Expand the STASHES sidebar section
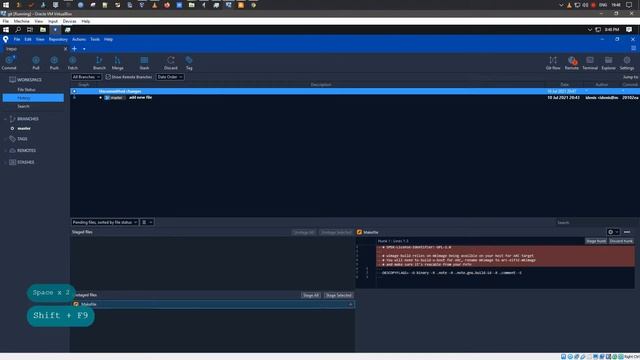 click(5, 162)
